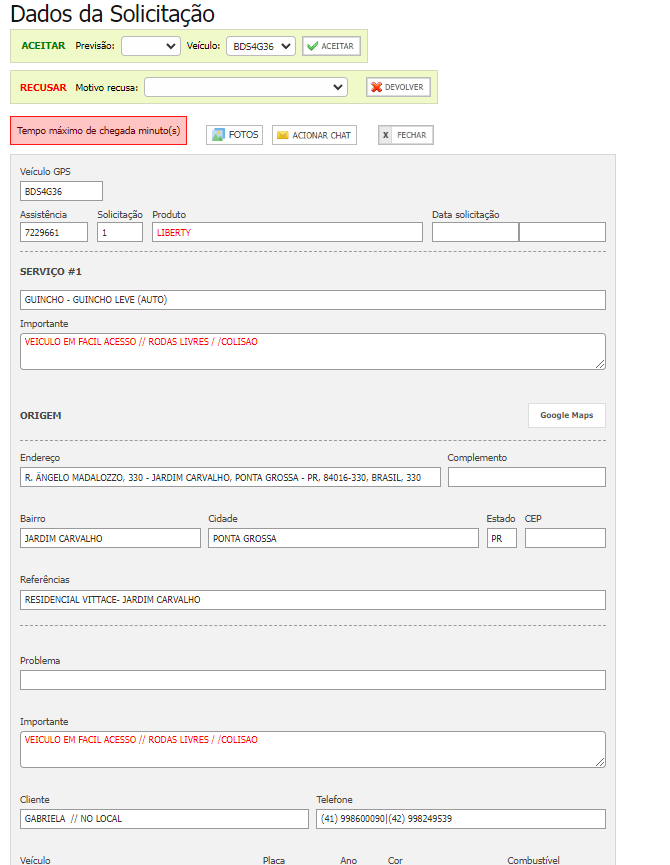Open the Motivo recusa dropdown
Viewport: 670px width, 865px height.
(x=246, y=87)
